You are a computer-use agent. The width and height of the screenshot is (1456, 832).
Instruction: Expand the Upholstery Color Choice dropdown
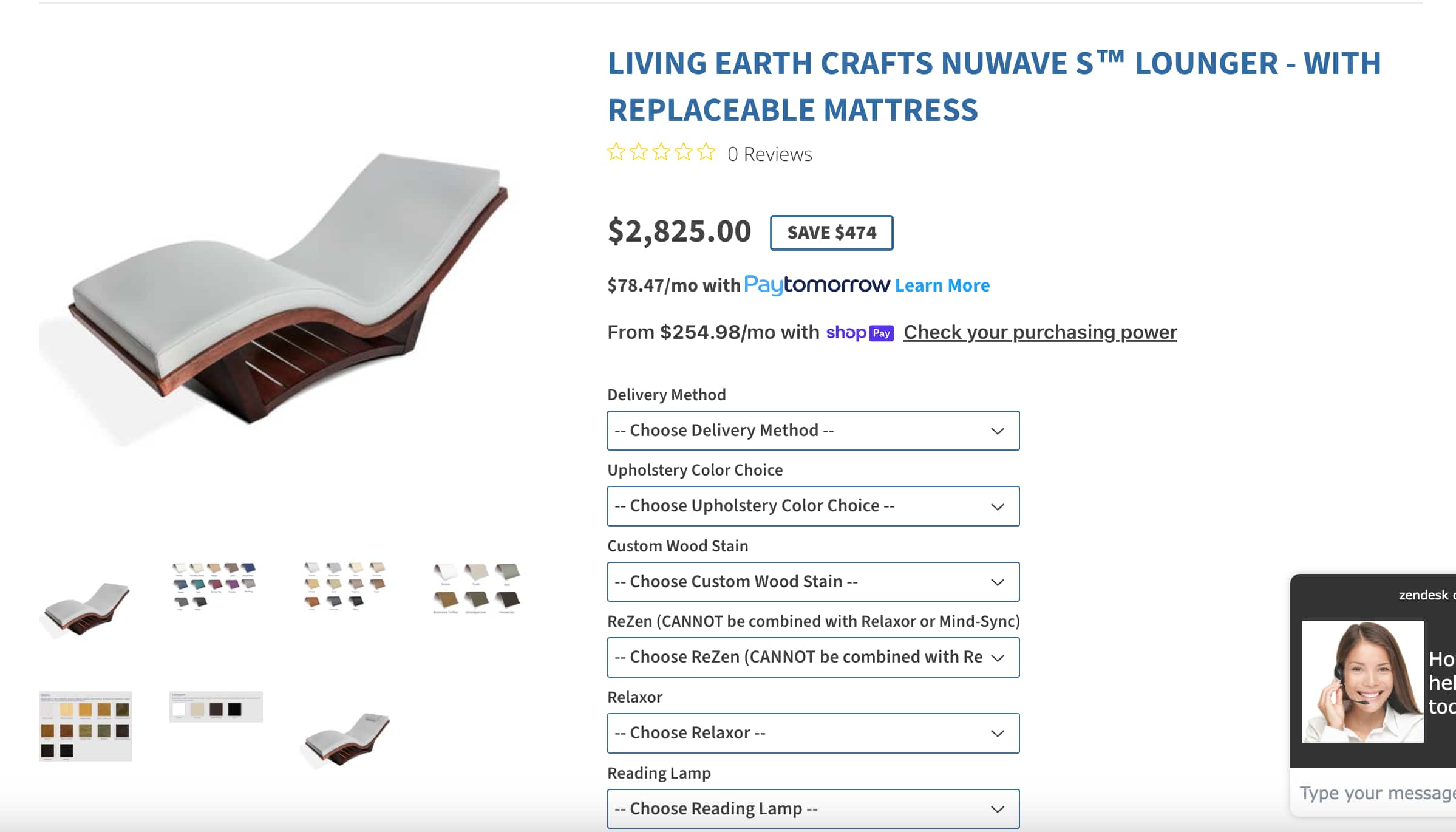(x=813, y=506)
